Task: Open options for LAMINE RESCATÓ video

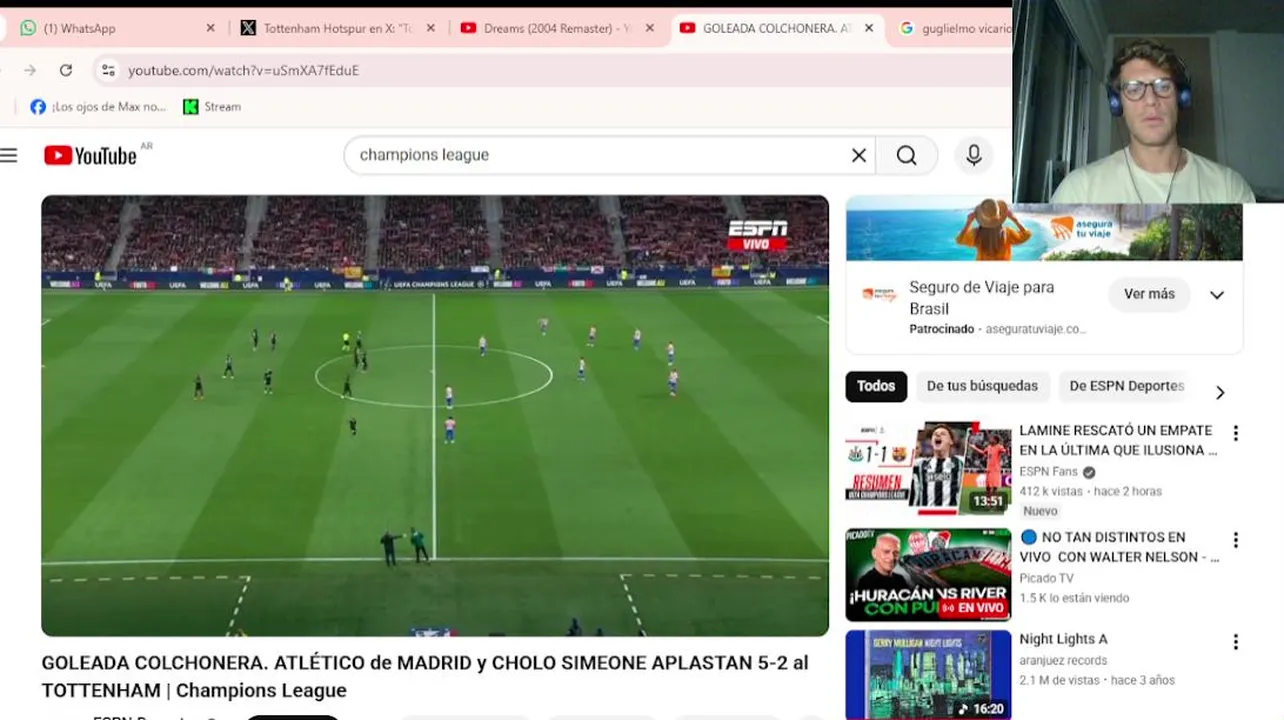Action: click(1235, 433)
